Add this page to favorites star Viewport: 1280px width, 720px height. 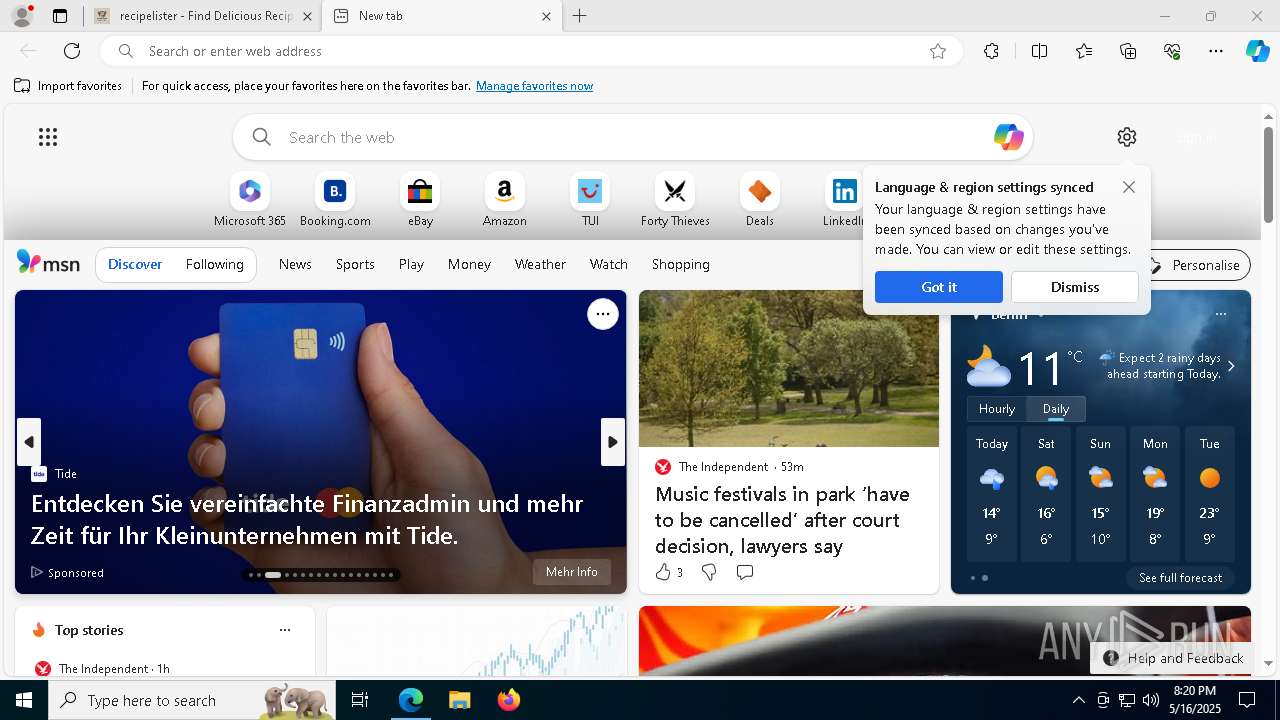[x=938, y=51]
